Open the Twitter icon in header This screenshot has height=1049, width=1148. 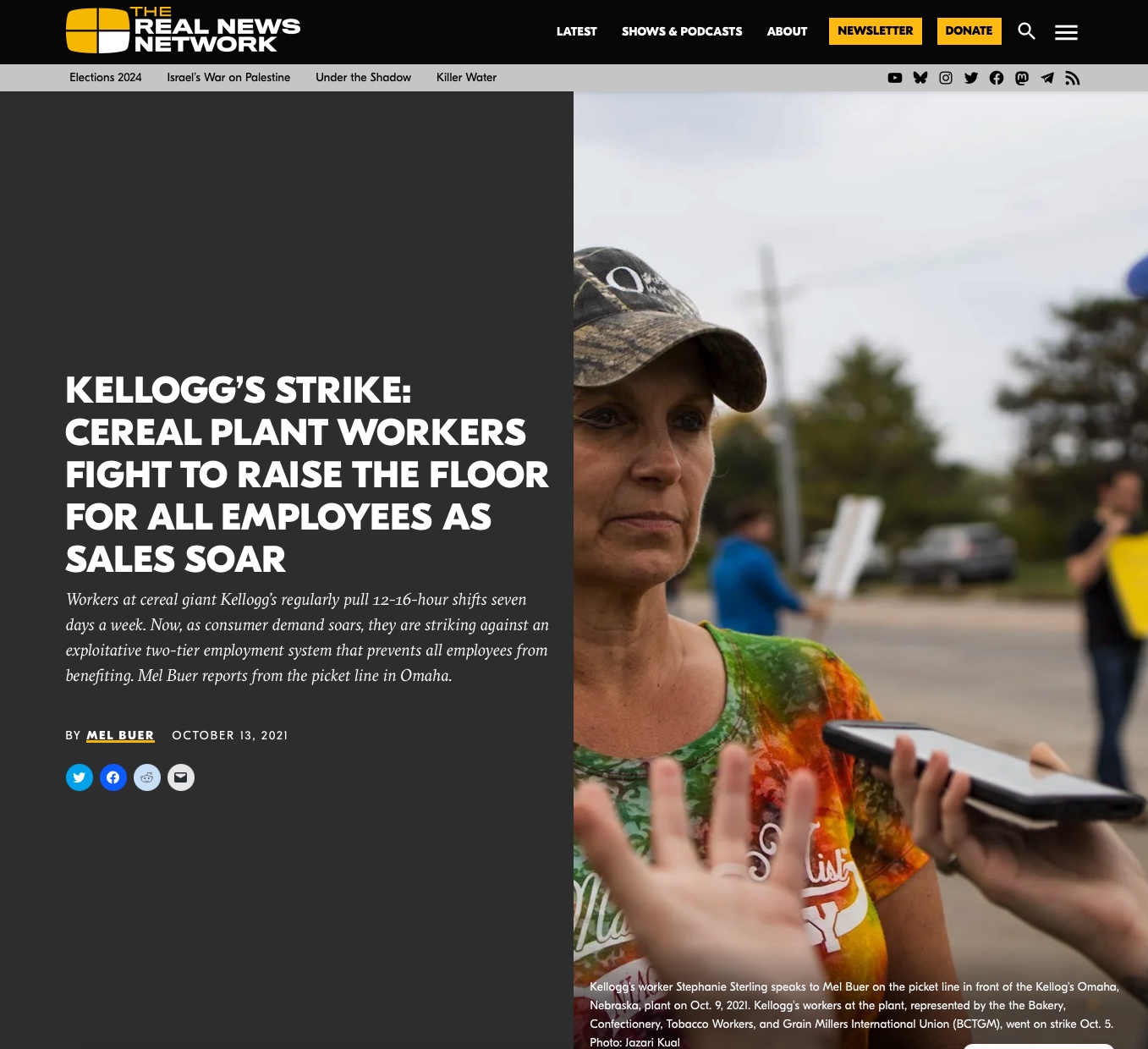(971, 78)
